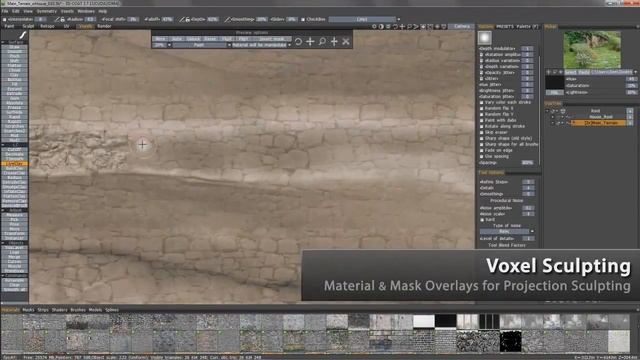Click the magnifier zoom icon in Preview options
The image size is (640, 360).
click(x=322, y=41)
